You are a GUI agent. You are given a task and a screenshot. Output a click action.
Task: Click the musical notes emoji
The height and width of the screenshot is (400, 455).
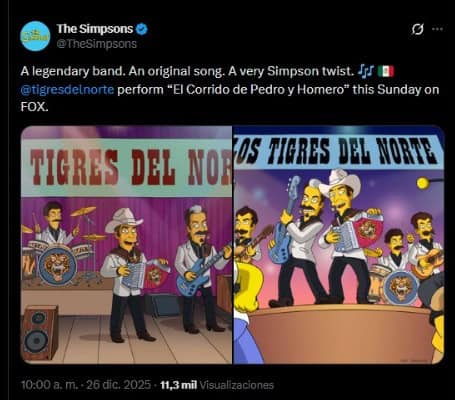point(366,71)
